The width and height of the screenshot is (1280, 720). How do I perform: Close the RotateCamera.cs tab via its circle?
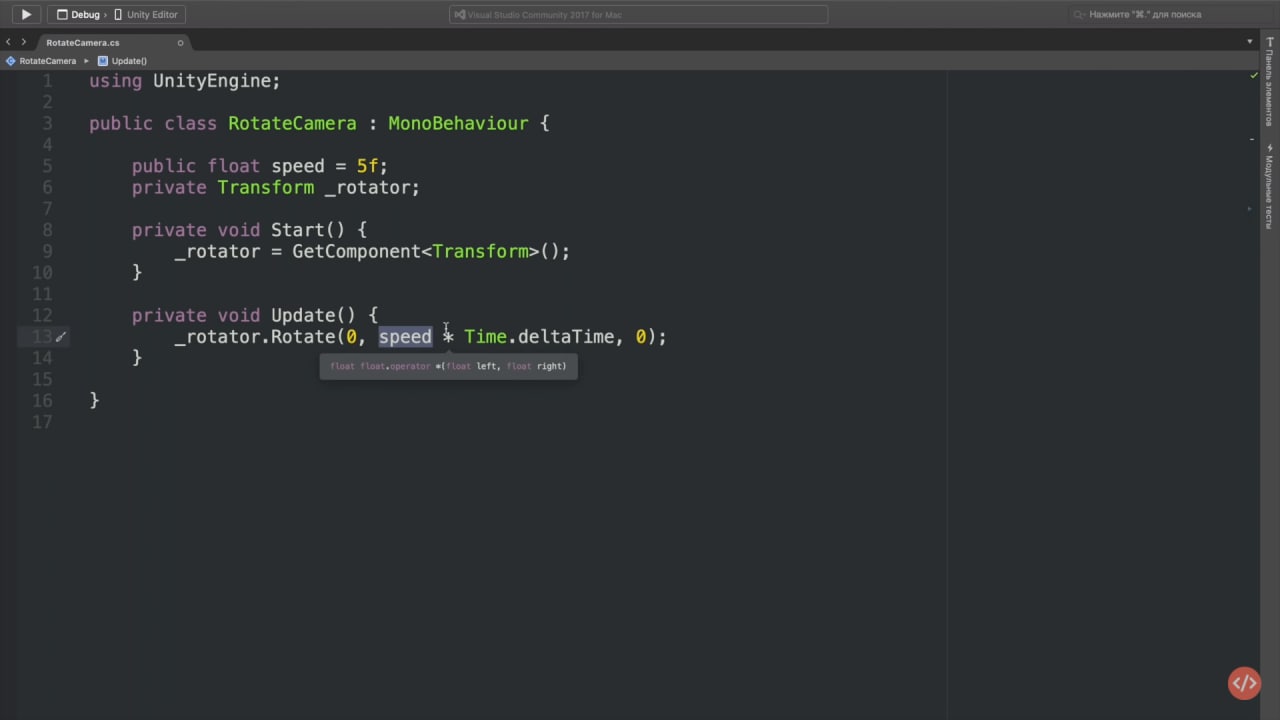(180, 43)
